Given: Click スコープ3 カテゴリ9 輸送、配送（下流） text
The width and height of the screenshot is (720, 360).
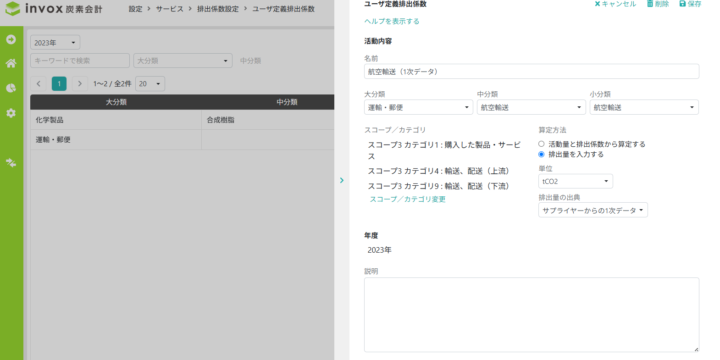Looking at the screenshot, I should [439, 186].
